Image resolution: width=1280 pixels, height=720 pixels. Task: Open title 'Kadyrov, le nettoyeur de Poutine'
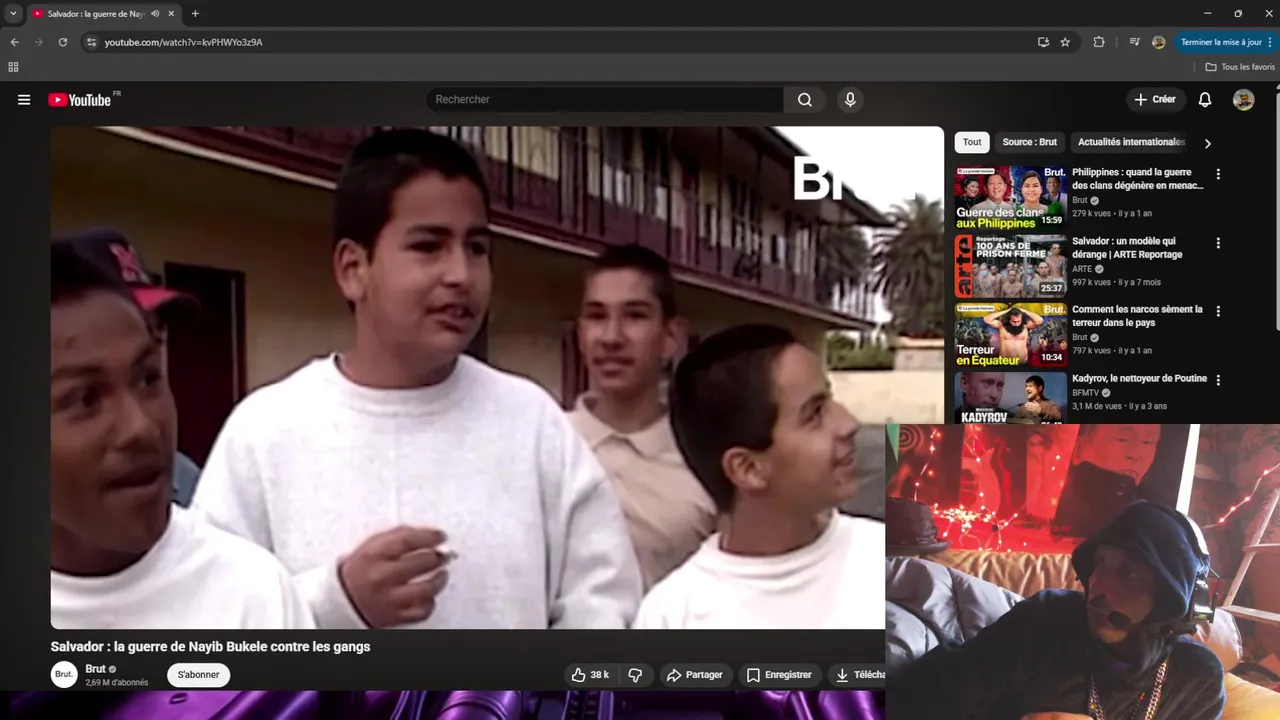click(1139, 378)
